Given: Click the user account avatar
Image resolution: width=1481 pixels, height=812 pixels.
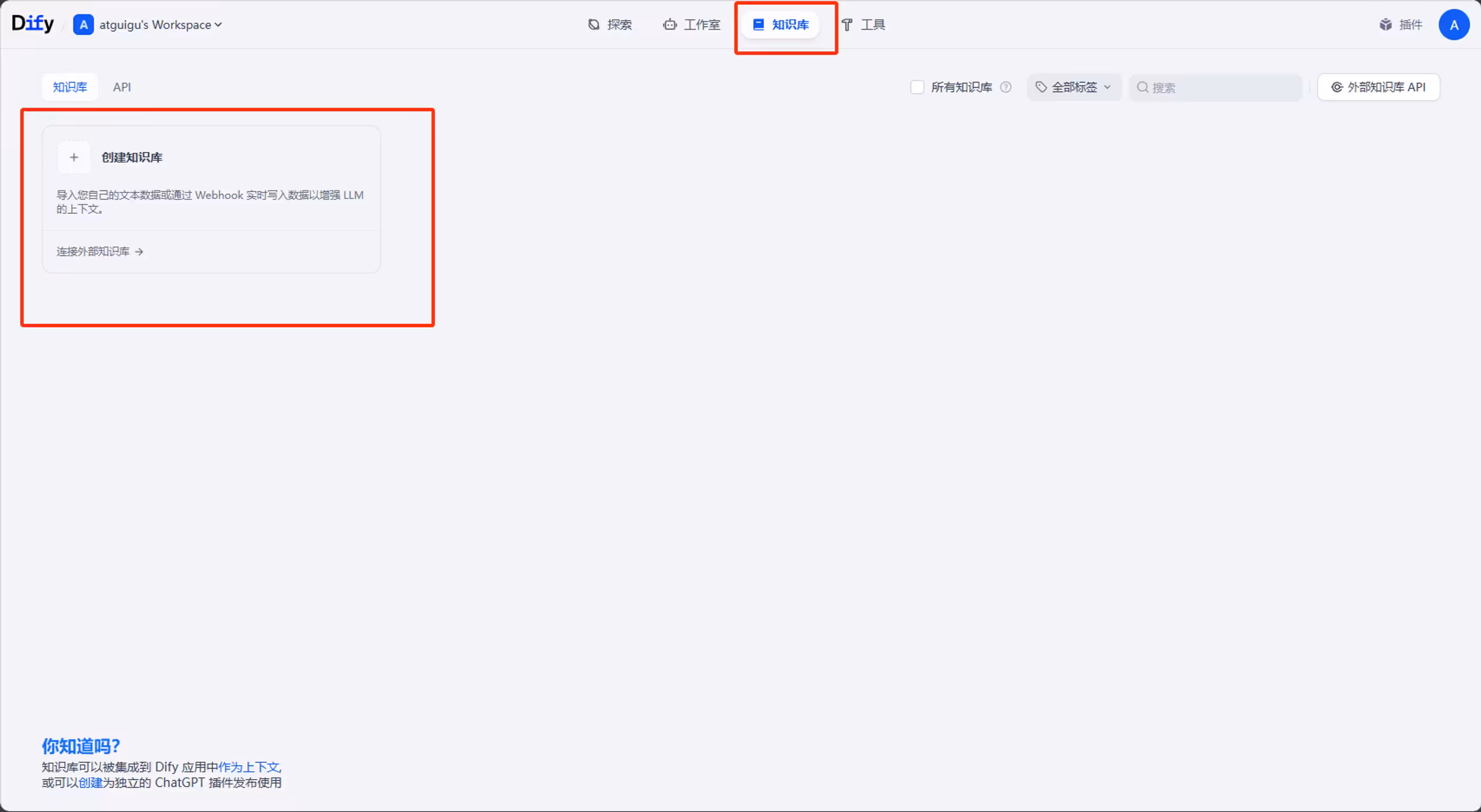Looking at the screenshot, I should (x=1454, y=25).
